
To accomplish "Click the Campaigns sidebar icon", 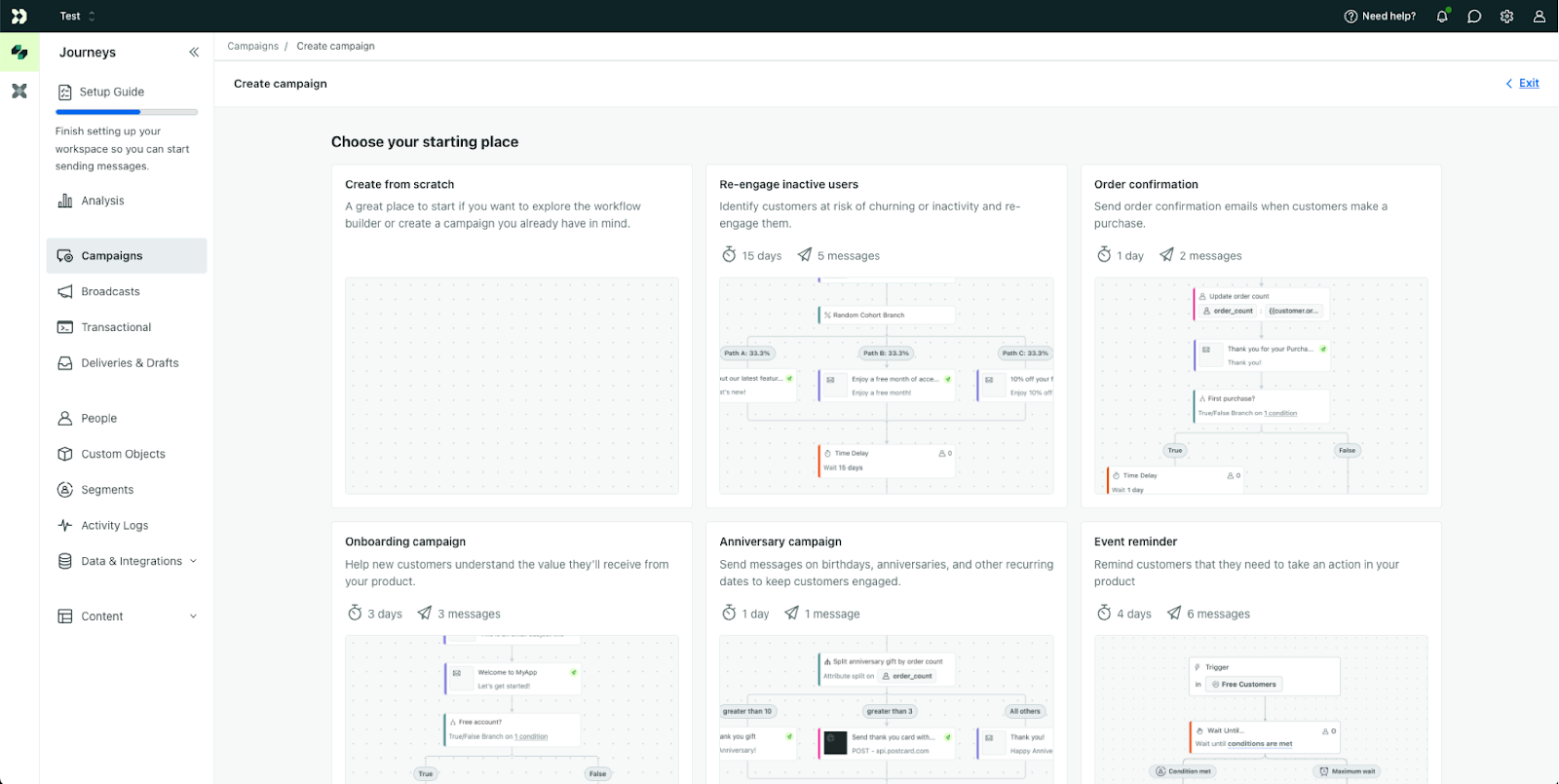I will pyautogui.click(x=65, y=256).
